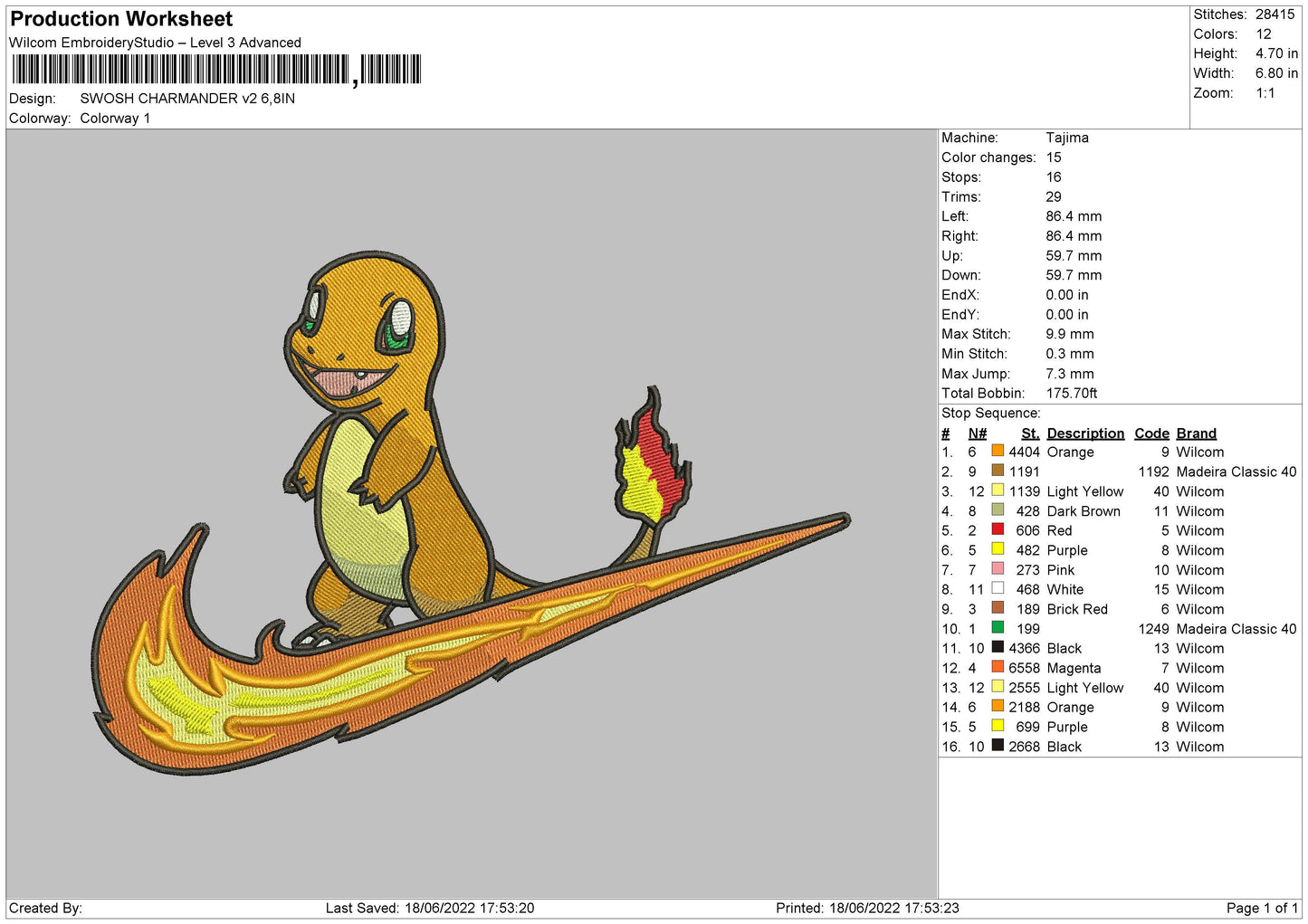Click the green swatch at stop 10

[x=998, y=628]
